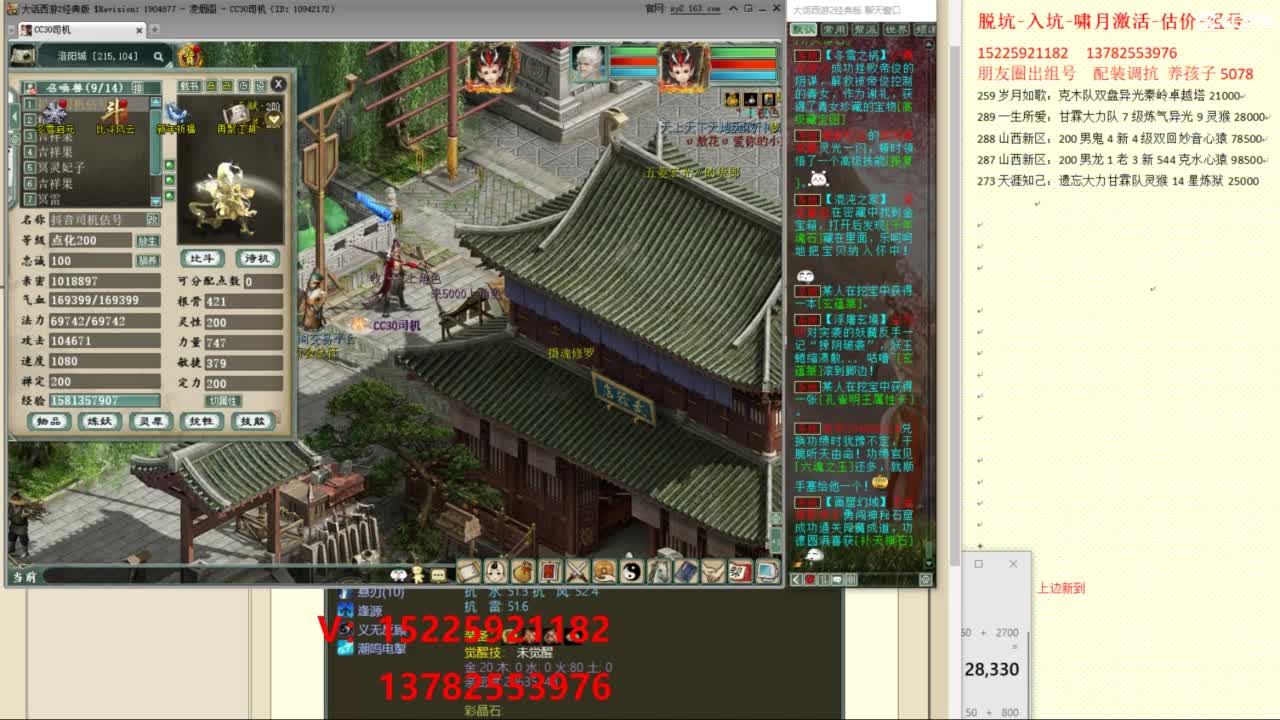Click the first green pet toggle button
The height and width of the screenshot is (720, 1280).
169,165
